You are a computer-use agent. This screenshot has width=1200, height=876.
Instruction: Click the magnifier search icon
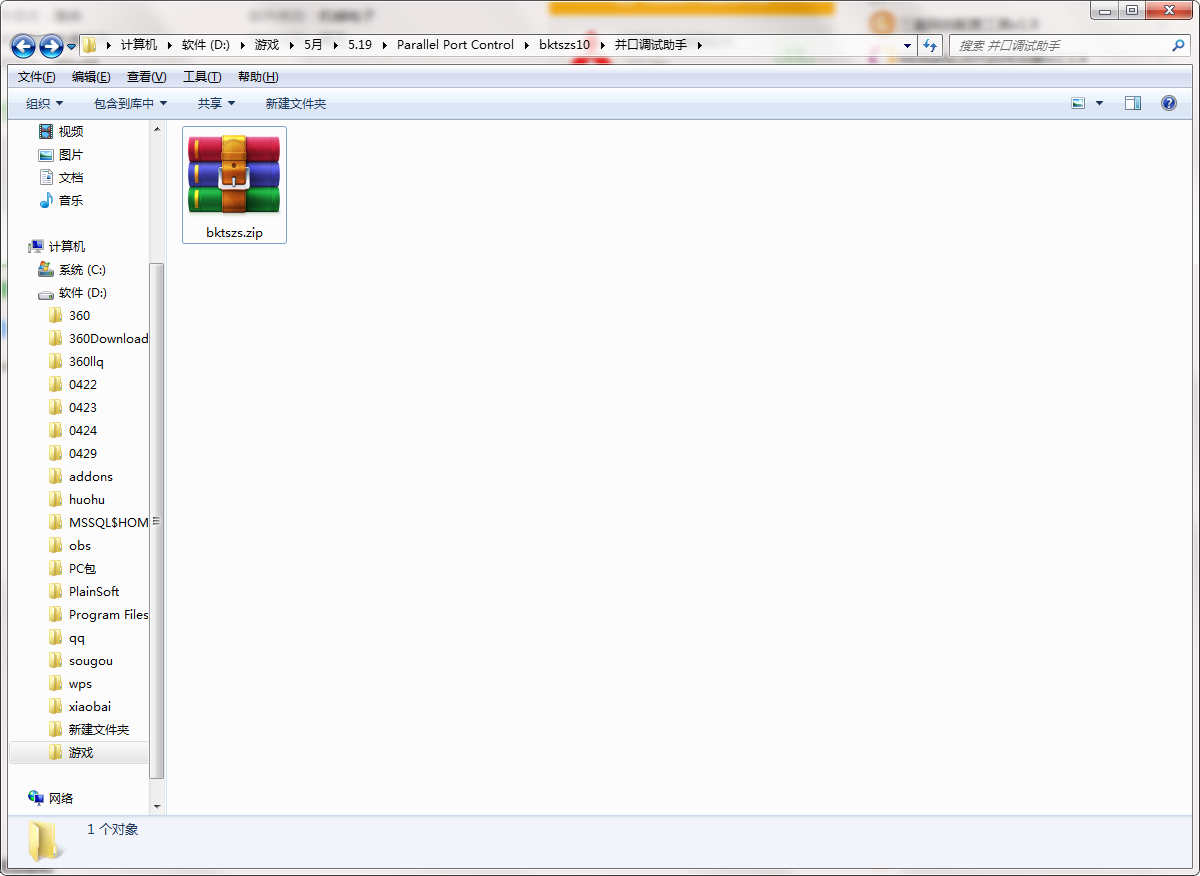point(1178,45)
